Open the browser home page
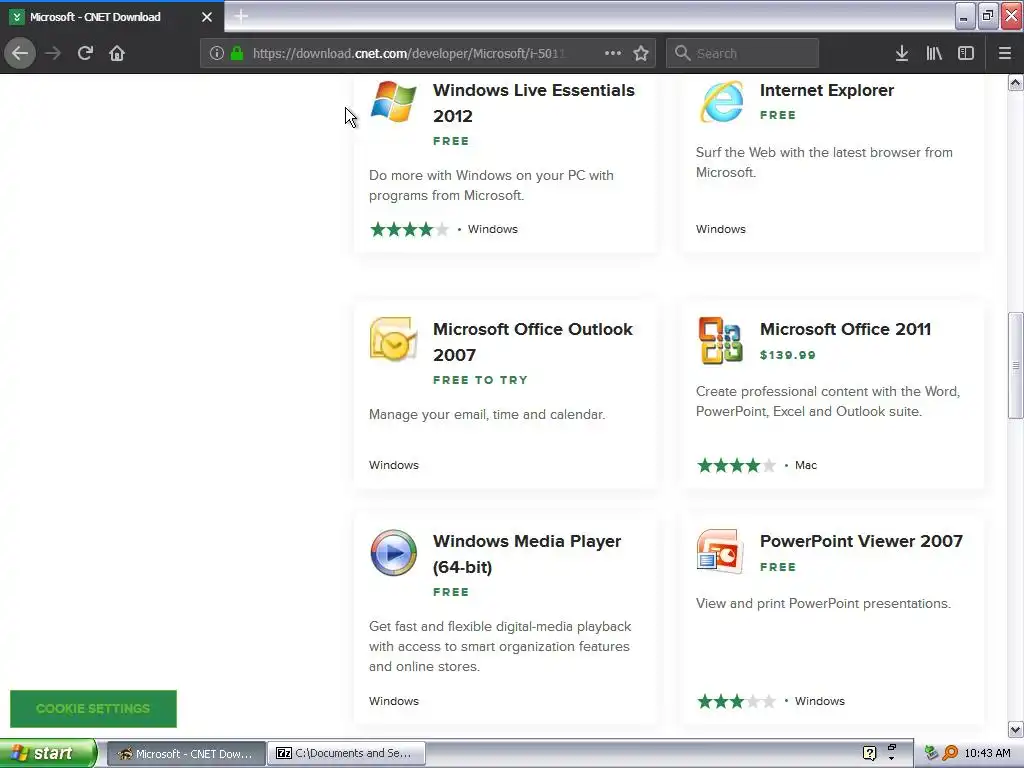 [117, 53]
